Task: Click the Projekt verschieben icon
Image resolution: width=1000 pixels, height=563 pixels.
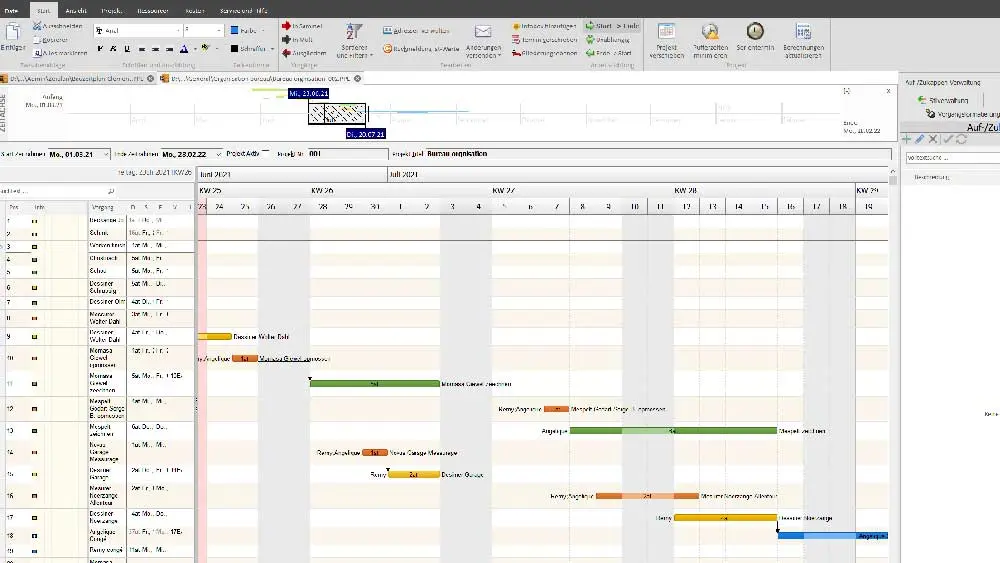Action: [x=667, y=38]
